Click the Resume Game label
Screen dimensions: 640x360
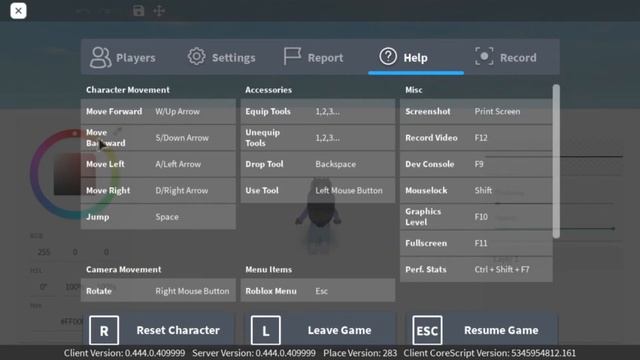point(501,330)
